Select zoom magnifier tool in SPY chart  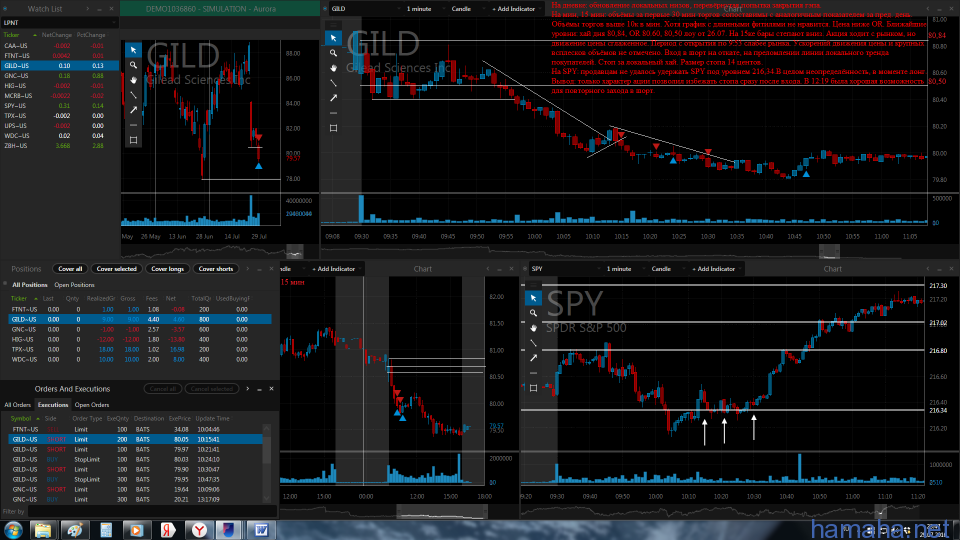pyautogui.click(x=533, y=313)
